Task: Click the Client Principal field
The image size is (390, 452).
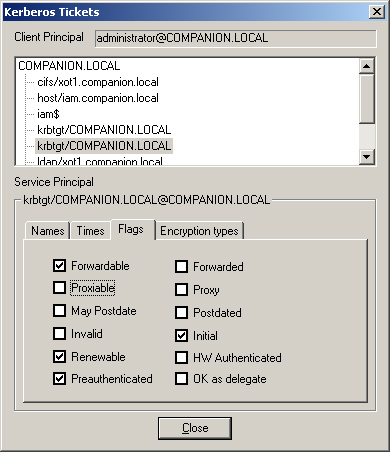Action: (x=236, y=38)
